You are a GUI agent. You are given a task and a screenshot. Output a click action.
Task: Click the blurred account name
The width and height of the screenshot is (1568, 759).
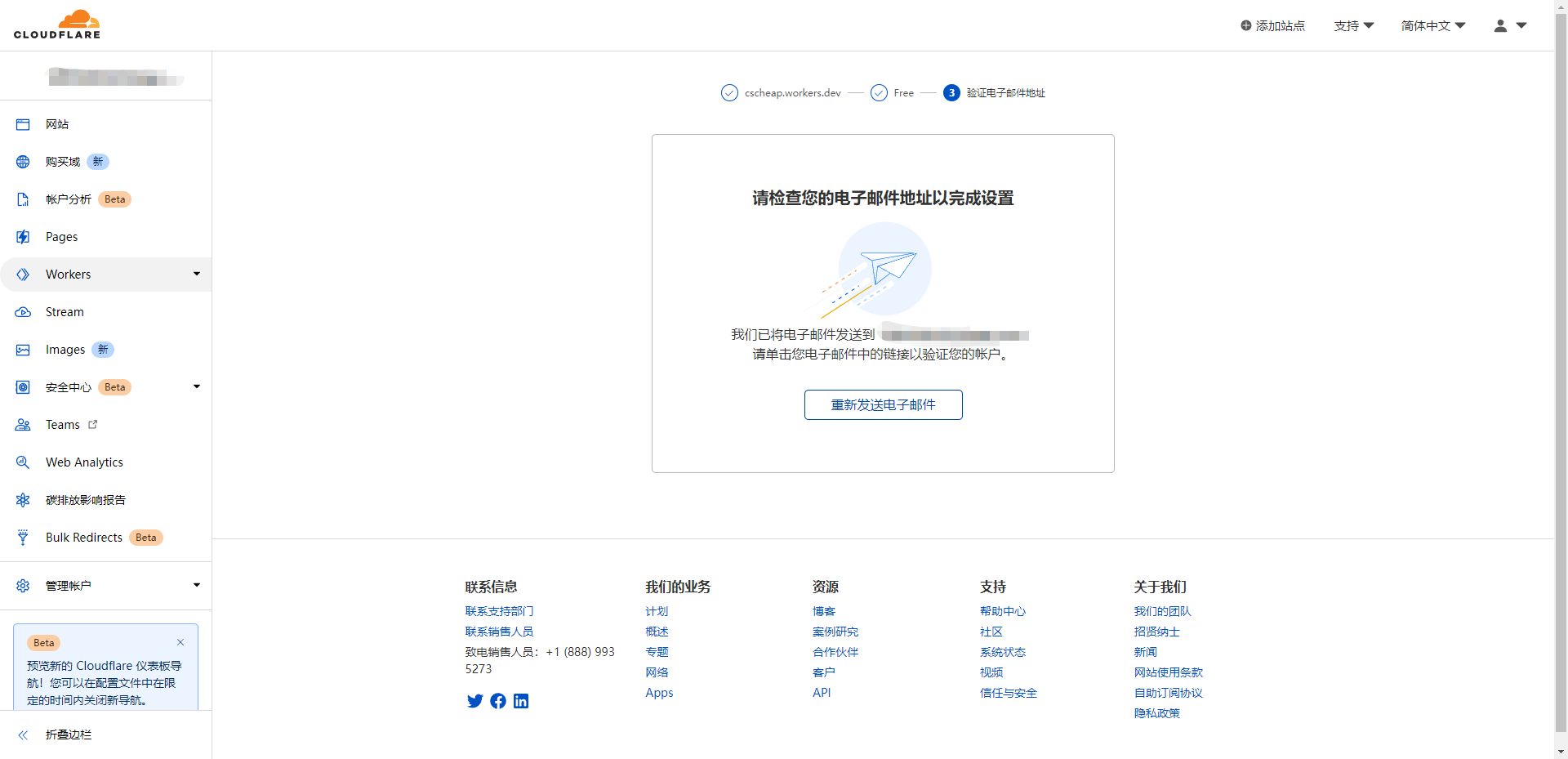116,77
